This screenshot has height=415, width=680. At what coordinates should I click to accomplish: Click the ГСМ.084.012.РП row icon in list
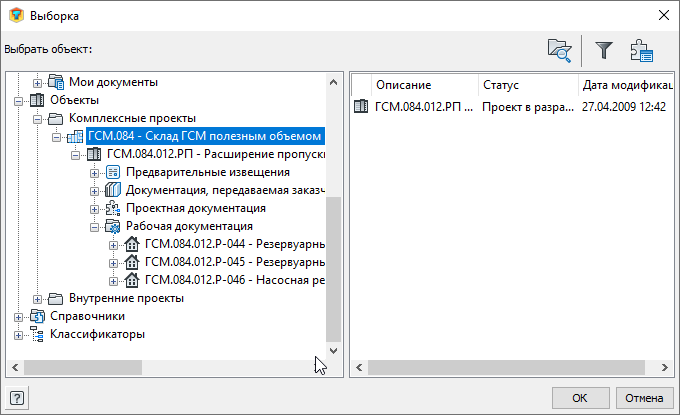(x=361, y=106)
